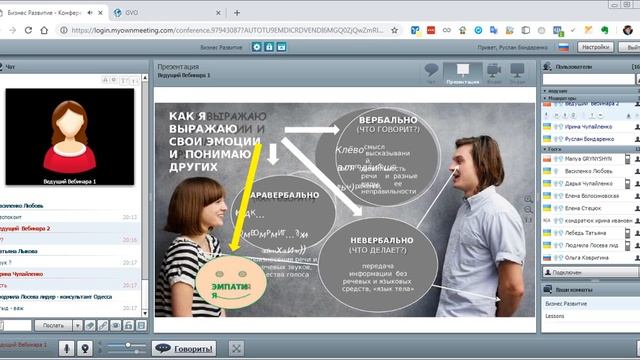Switch to the Видео camera view tab
The width and height of the screenshot is (640, 360).
494,73
